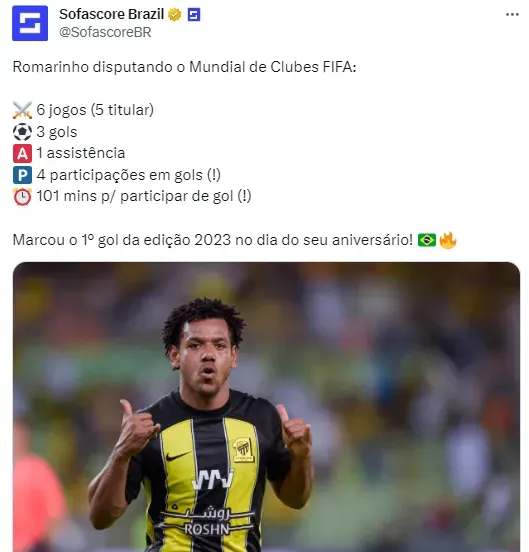529x552 pixels.
Task: Open the @SofascoreBR handle link
Action: click(x=105, y=32)
